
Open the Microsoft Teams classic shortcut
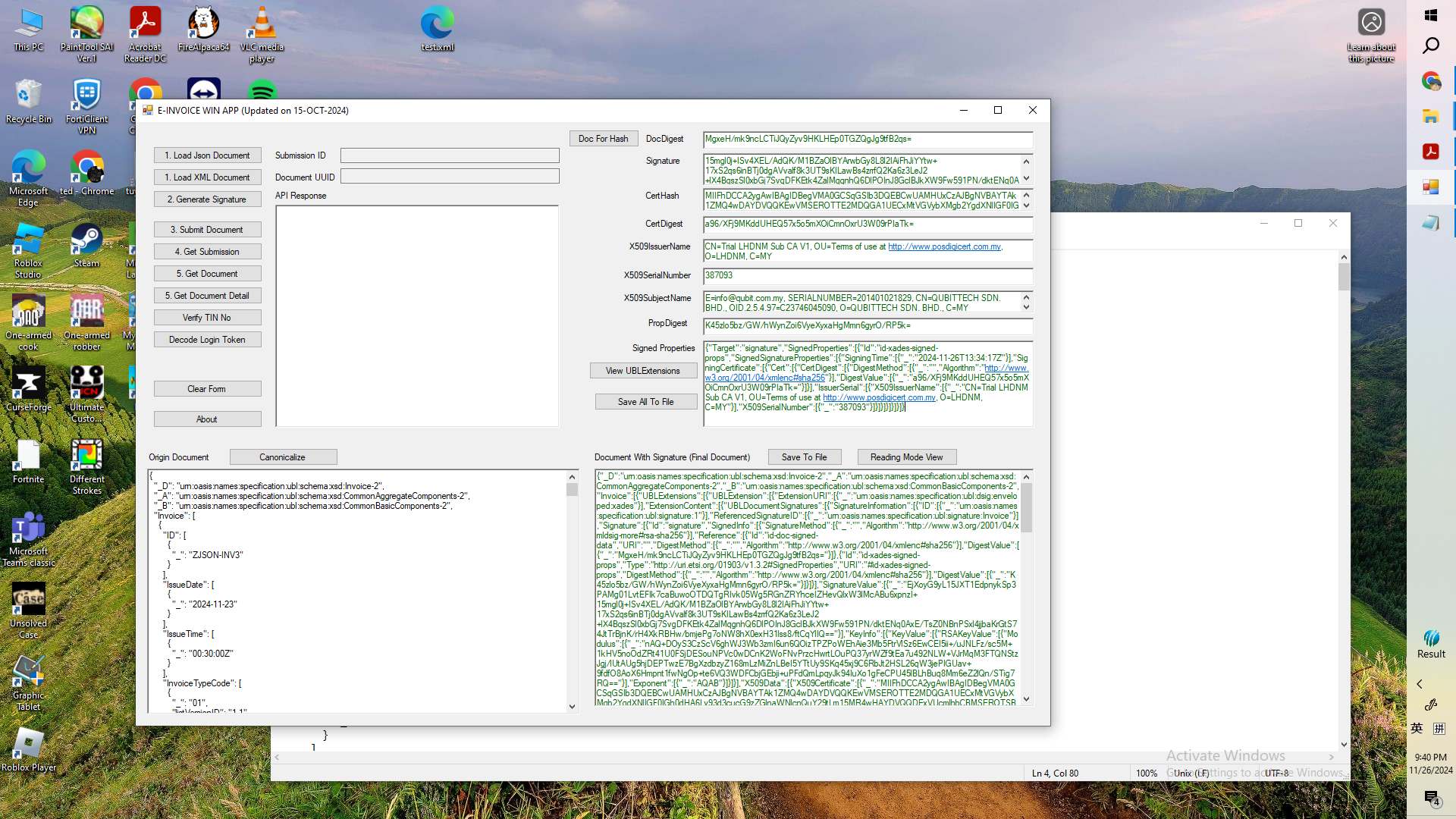tap(29, 537)
